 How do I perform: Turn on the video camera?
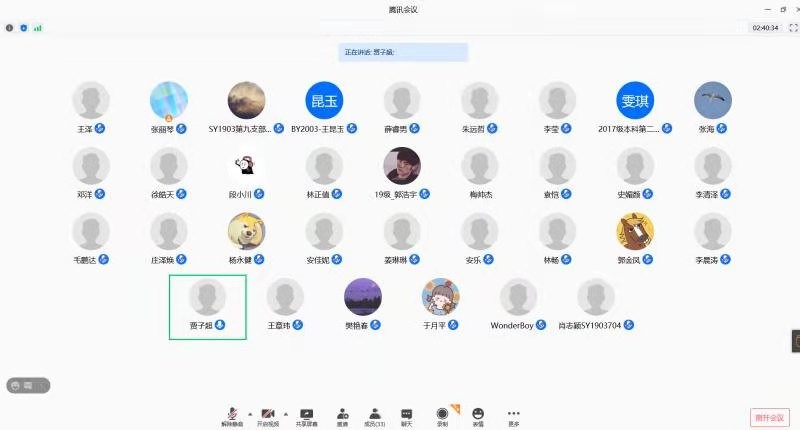pos(267,414)
